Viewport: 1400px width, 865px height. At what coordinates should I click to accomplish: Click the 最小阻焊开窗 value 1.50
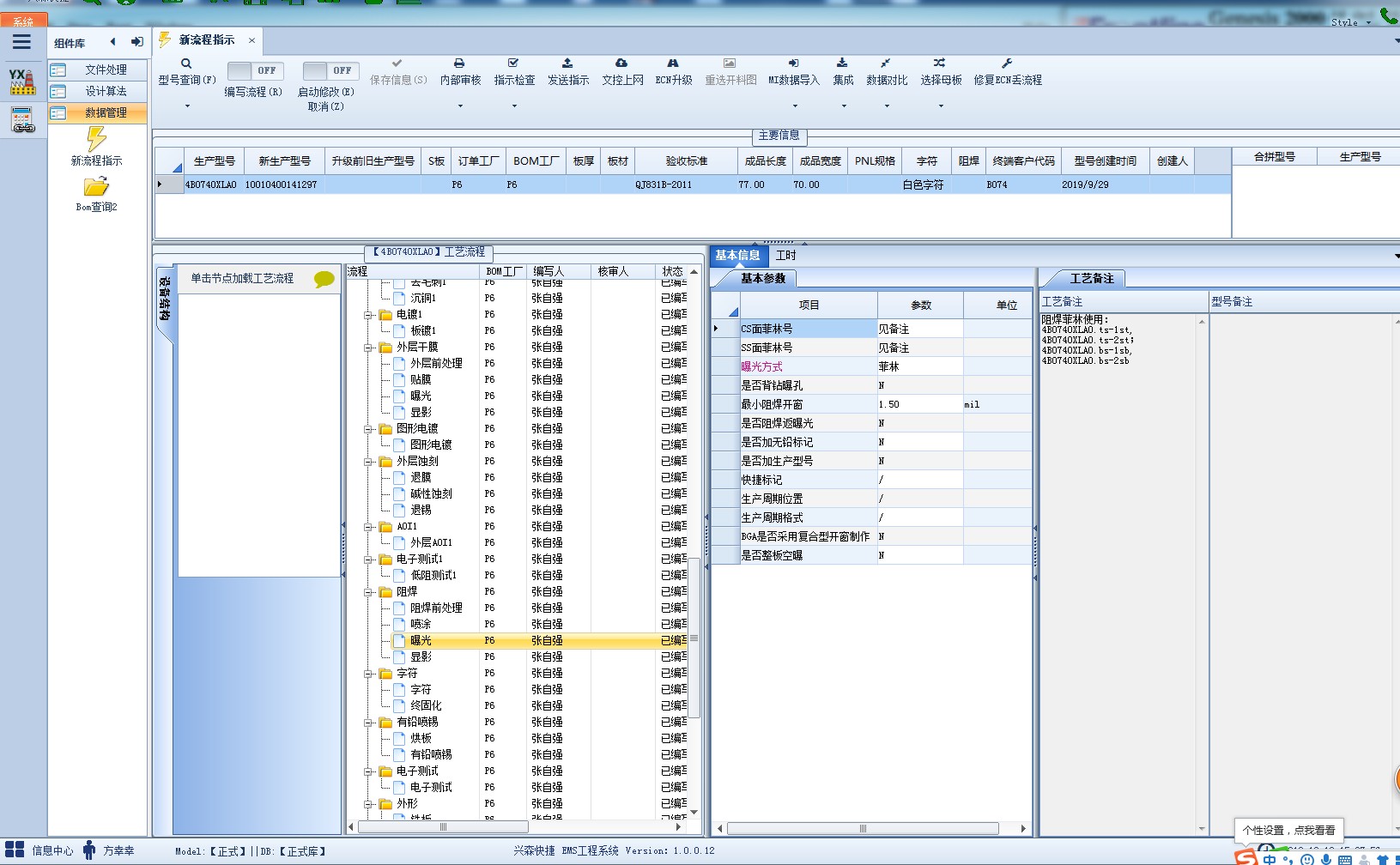(x=919, y=404)
